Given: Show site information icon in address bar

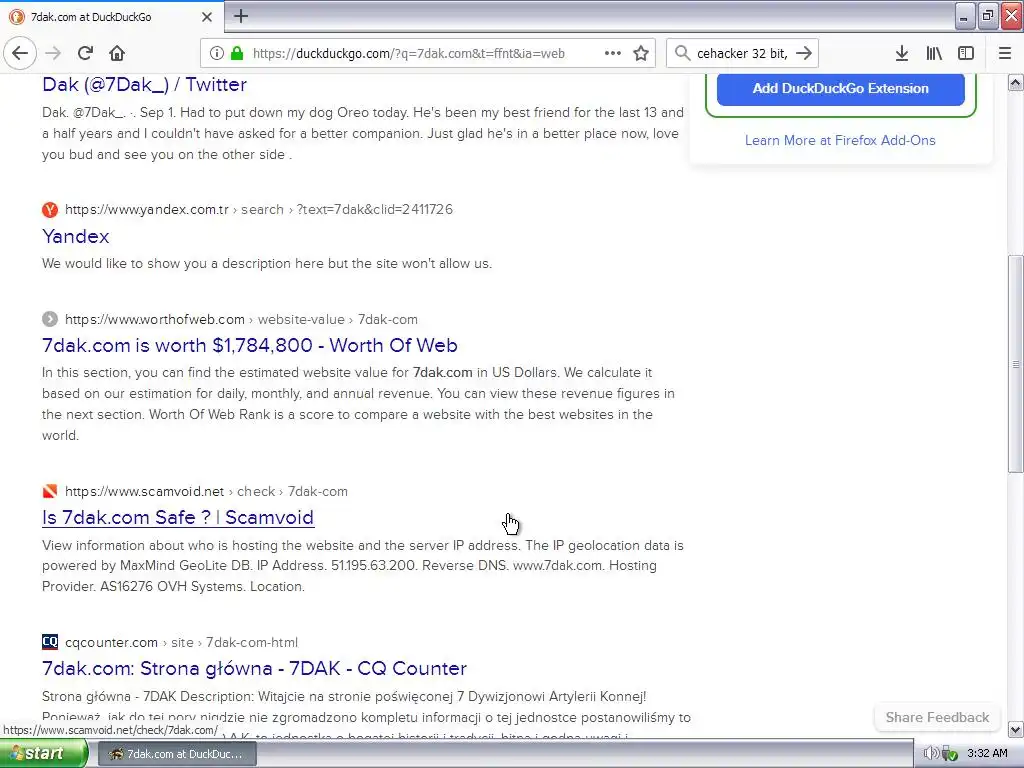Looking at the screenshot, I should (x=217, y=53).
